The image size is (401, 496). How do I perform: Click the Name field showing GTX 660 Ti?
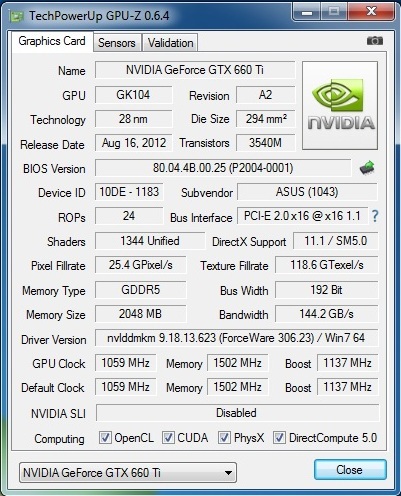[195, 70]
